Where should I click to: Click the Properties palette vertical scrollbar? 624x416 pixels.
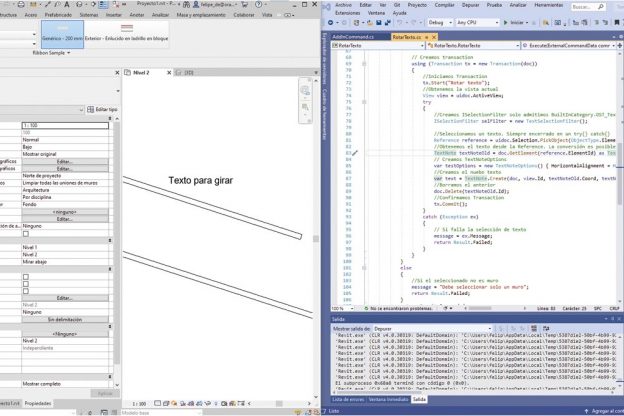[117, 243]
